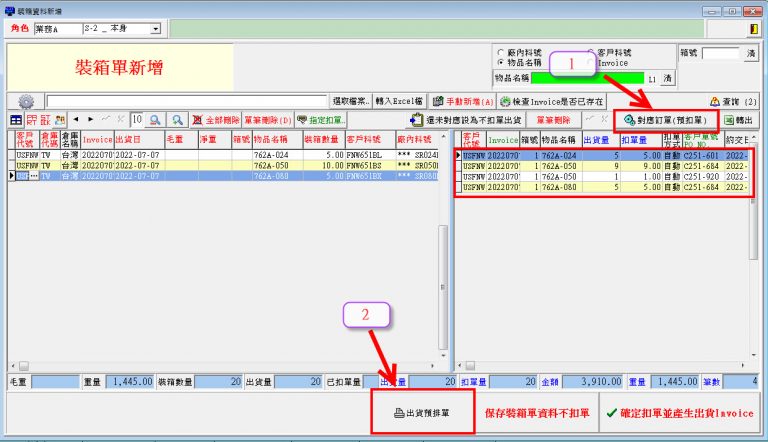The width and height of the screenshot is (768, 442).
Task: Click 還未對應設為不扣單出貨 button
Action: click(x=466, y=120)
